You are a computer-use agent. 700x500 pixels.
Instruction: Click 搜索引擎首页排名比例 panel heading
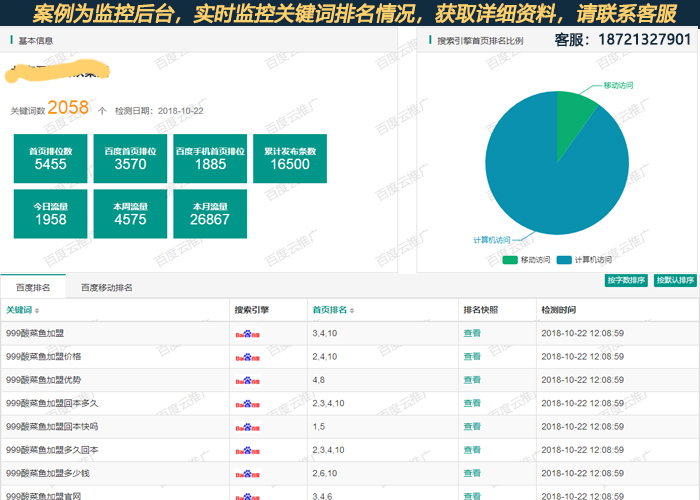(x=480, y=41)
